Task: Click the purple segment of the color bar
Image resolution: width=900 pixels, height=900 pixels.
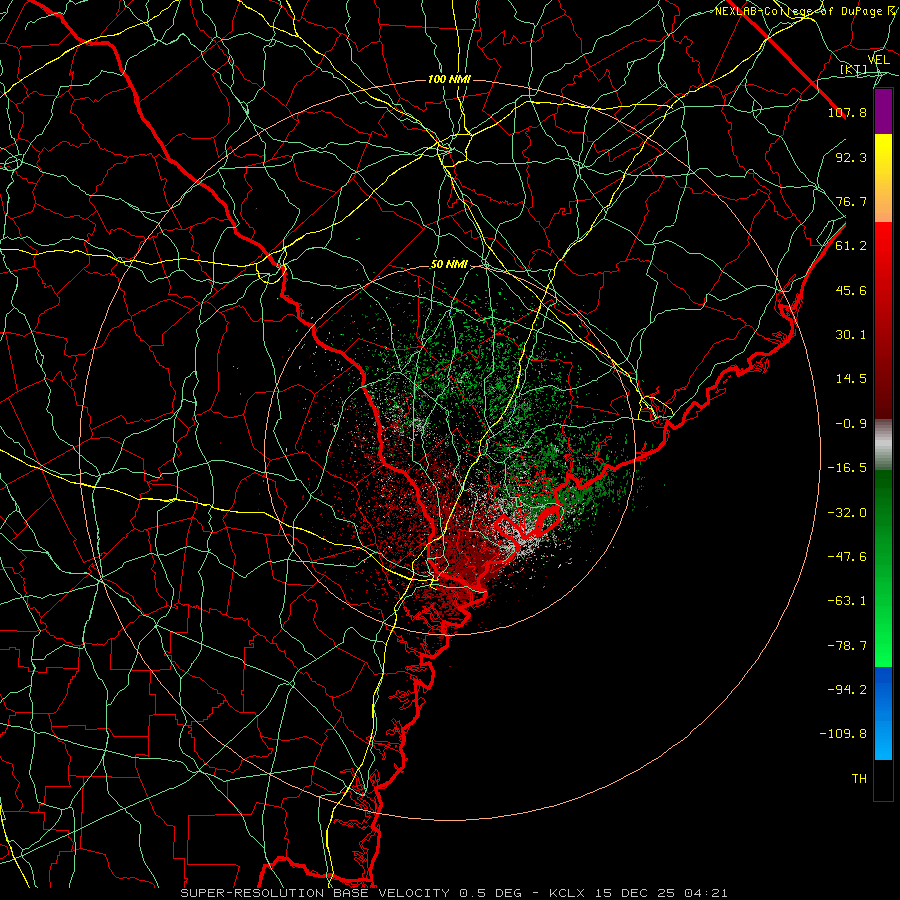Action: tap(883, 111)
